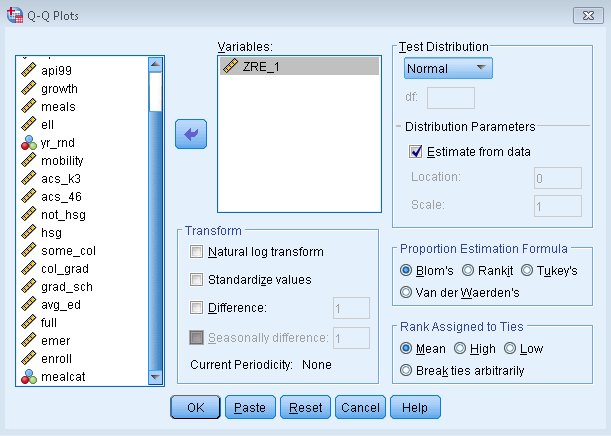This screenshot has width=611, height=436.
Task: Click the ruler icon beside mobility
Action: (28, 160)
